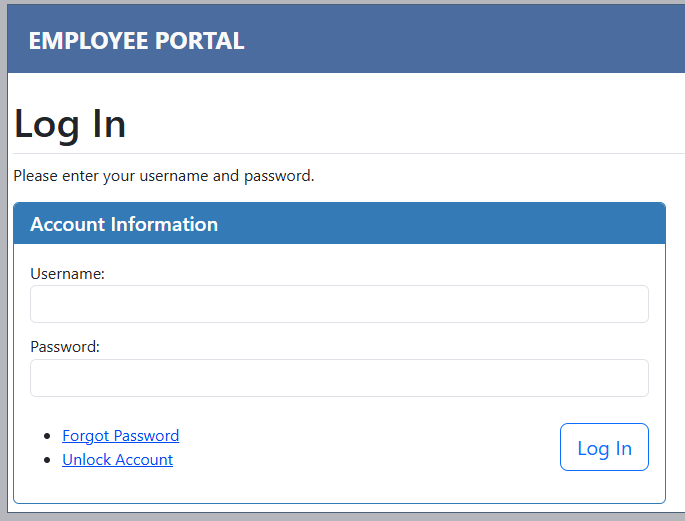The width and height of the screenshot is (685, 521).
Task: Click the Password label above its field
Action: click(65, 347)
